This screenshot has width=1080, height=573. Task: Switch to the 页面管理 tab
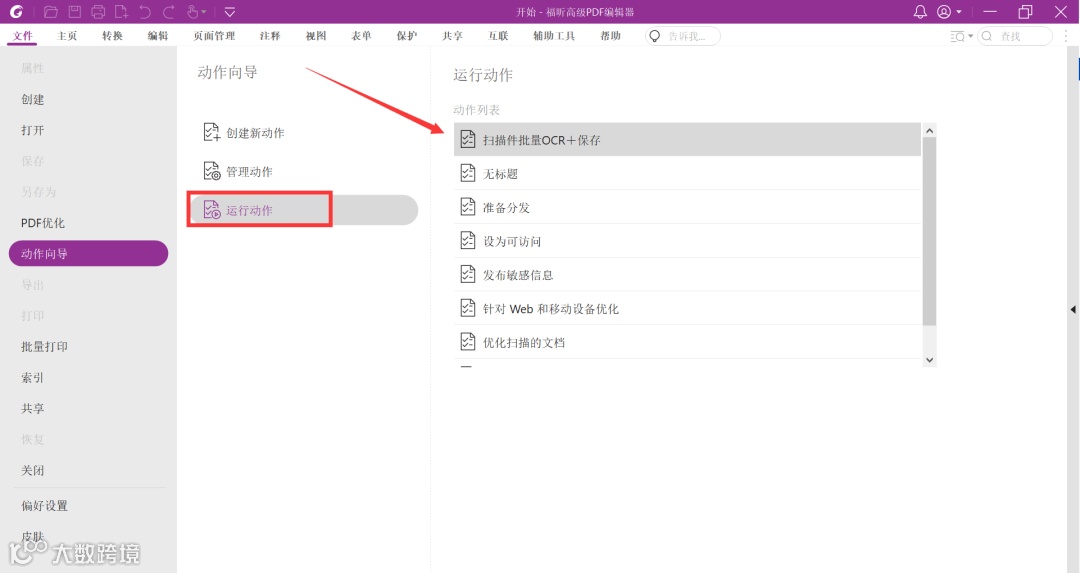coord(214,36)
